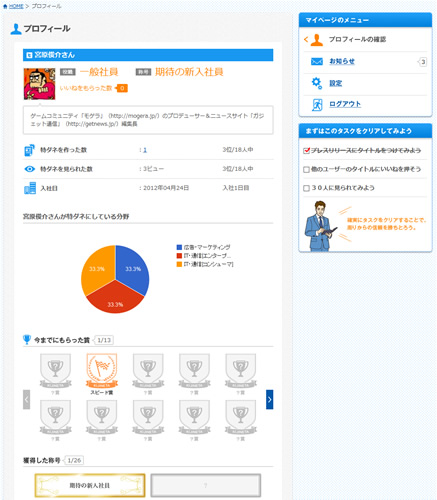
Task: Click red legend swatch IT・通信エンター
Action: tap(179, 256)
